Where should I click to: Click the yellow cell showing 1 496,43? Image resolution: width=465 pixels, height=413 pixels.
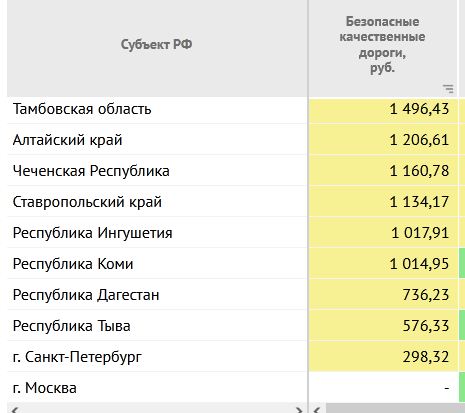coord(383,110)
